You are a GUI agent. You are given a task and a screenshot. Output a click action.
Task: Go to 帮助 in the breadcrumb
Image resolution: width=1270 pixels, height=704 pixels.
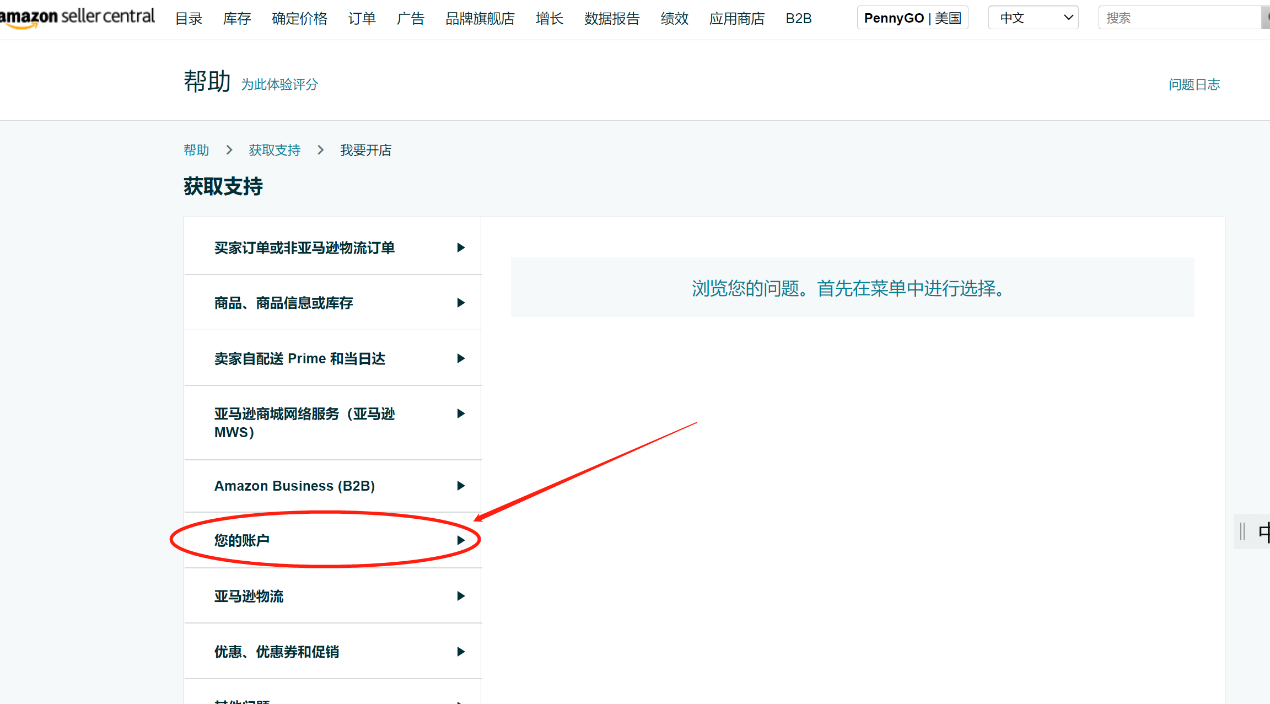(196, 150)
